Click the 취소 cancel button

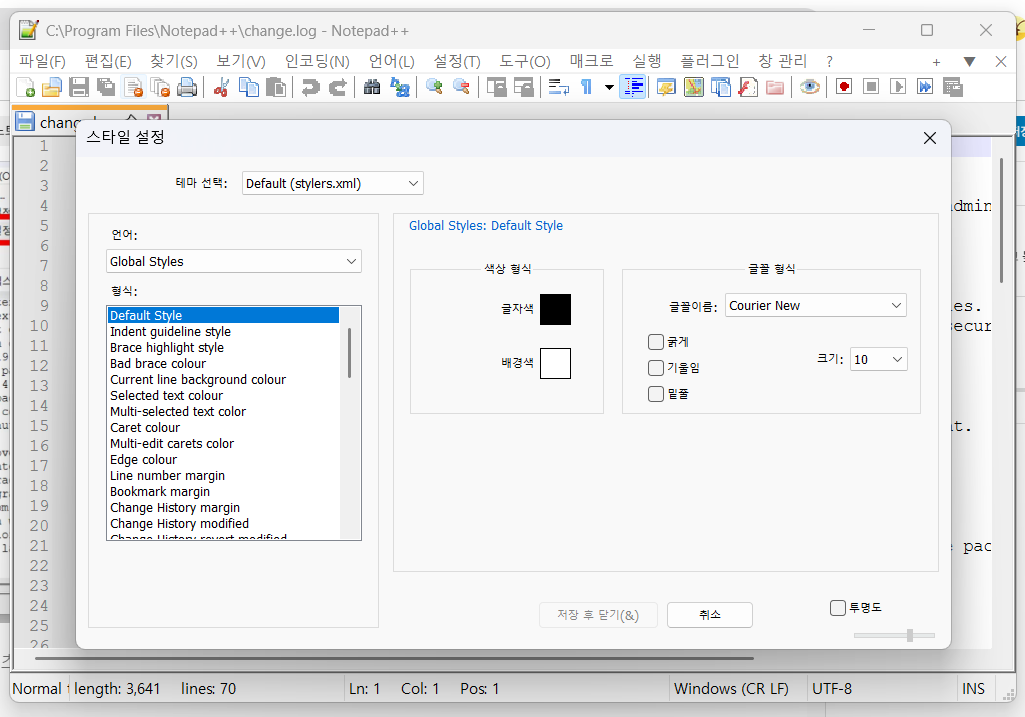[709, 615]
